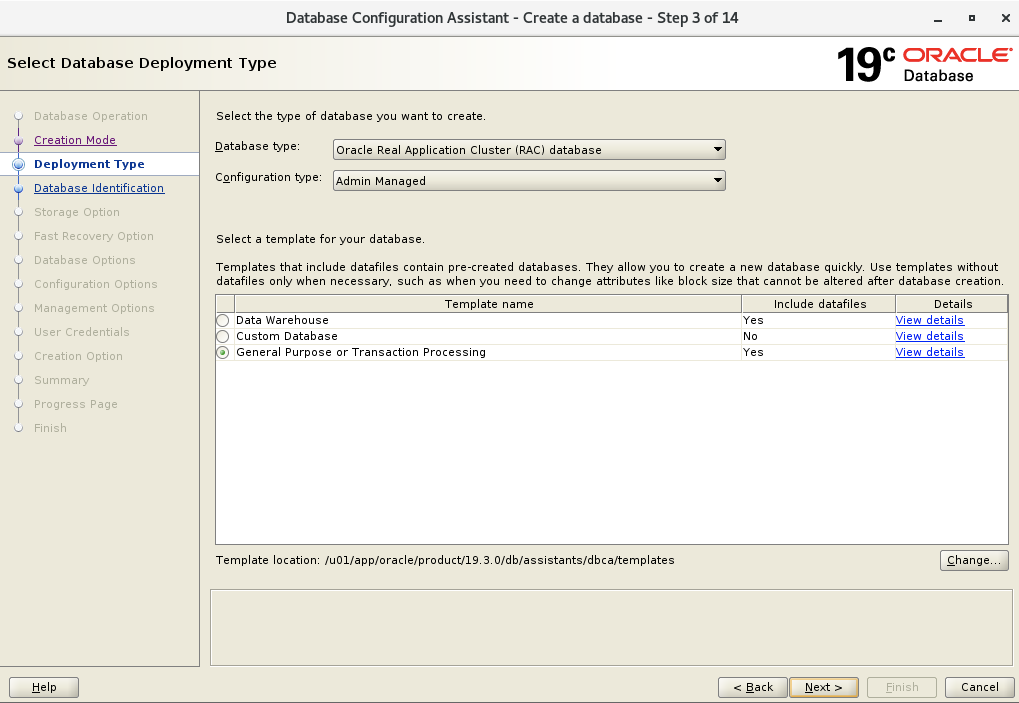Go to the Creation Mode step
Image resolution: width=1019 pixels, height=703 pixels.
pos(75,140)
